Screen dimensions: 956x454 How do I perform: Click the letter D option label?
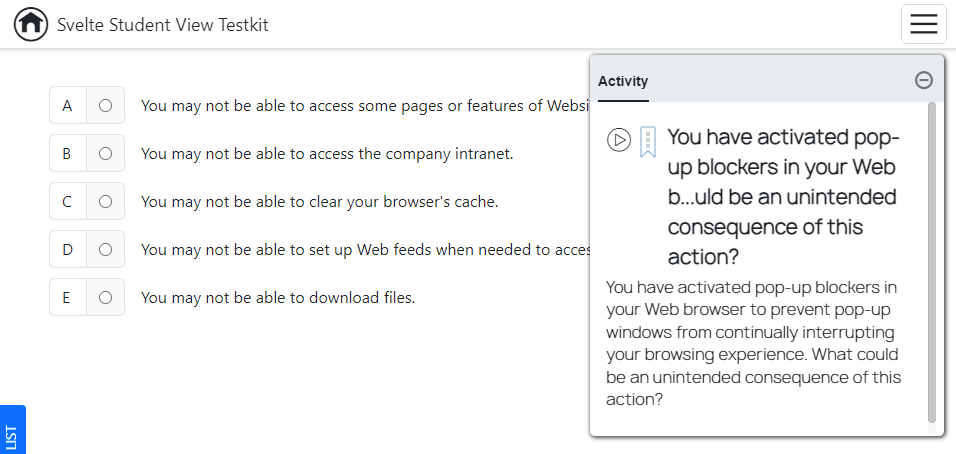point(68,249)
